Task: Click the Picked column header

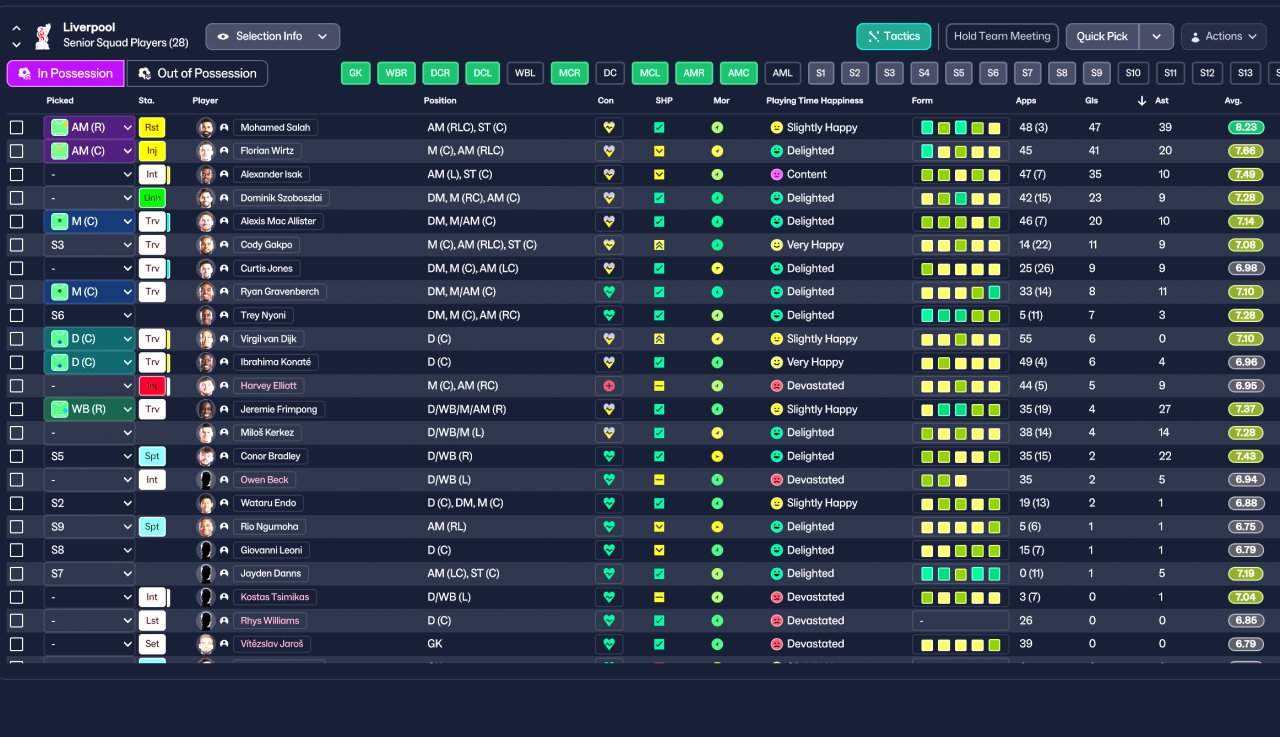Action: (60, 101)
